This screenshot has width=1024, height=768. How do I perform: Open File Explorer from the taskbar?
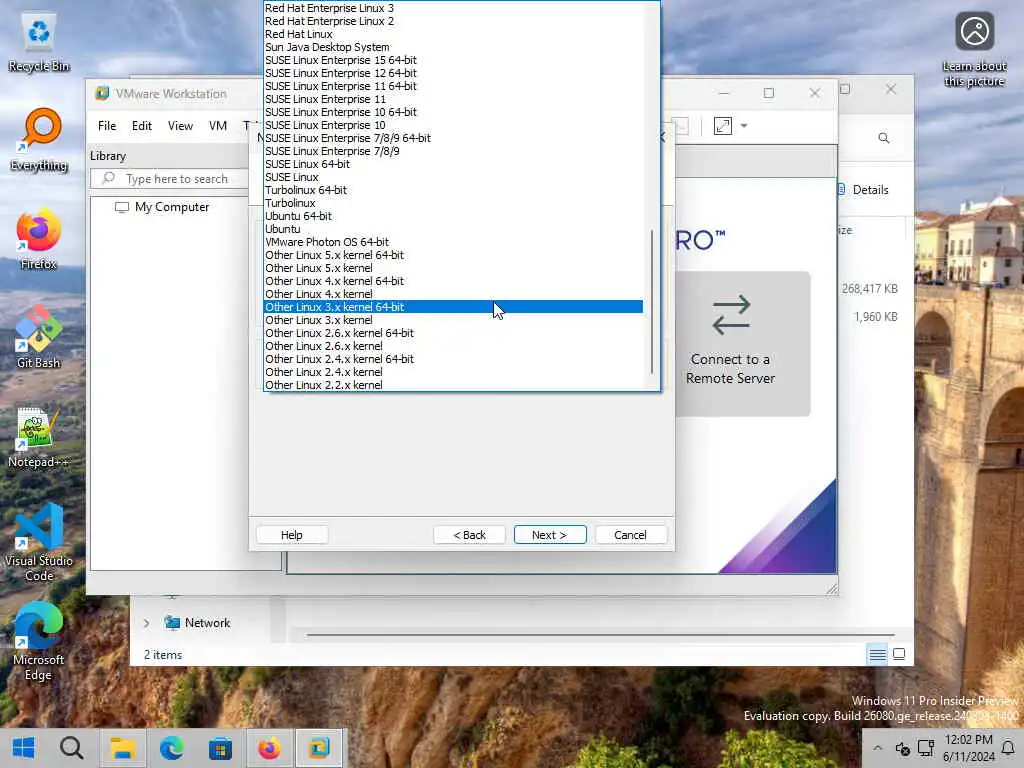click(122, 748)
